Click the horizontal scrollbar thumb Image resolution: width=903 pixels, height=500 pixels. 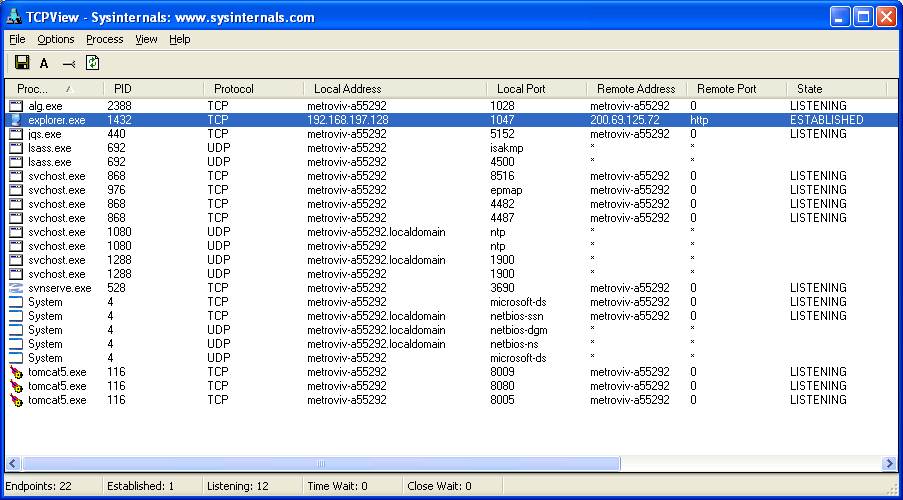tap(320, 464)
